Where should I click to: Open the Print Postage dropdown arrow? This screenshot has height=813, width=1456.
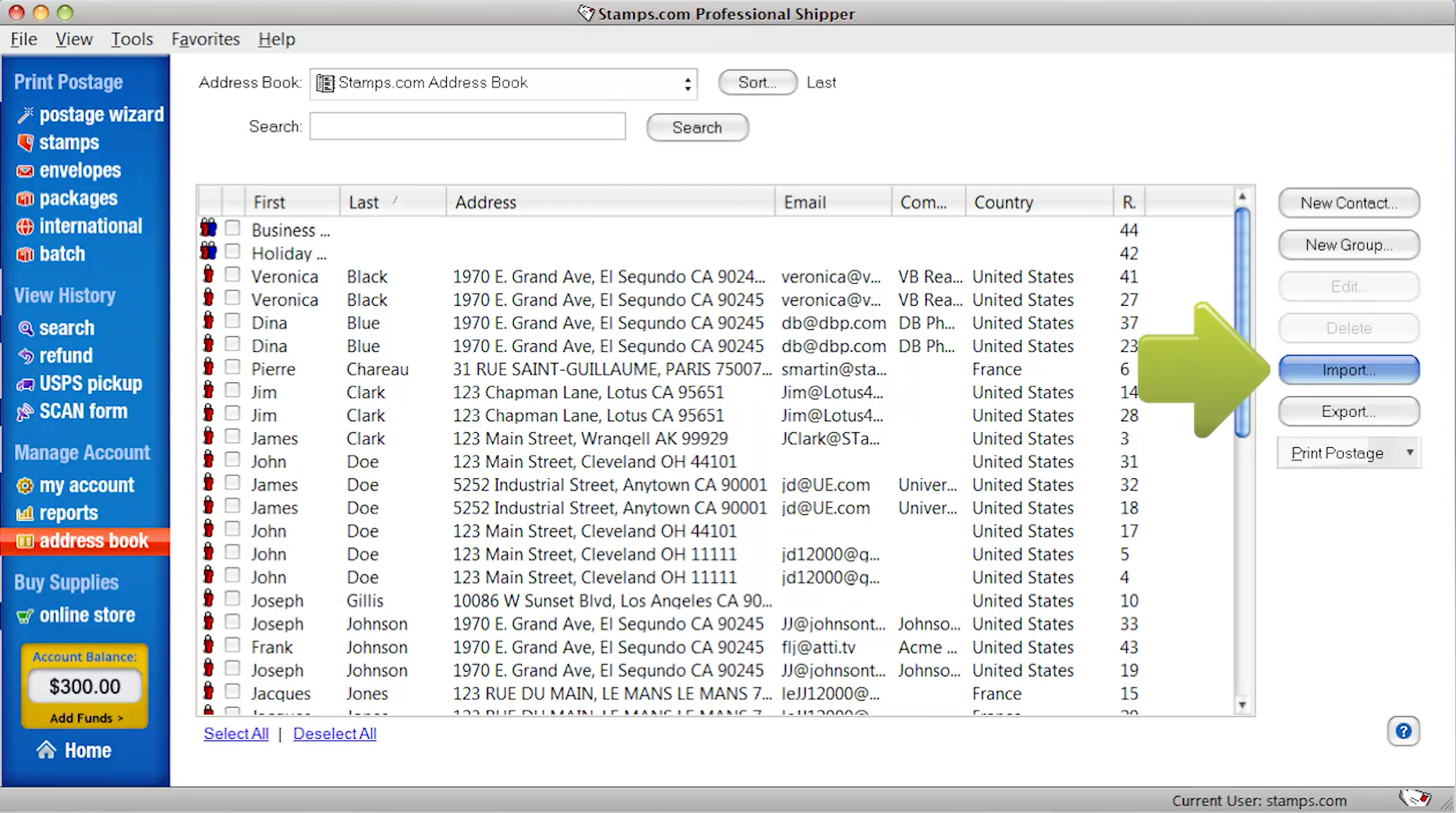1409,453
